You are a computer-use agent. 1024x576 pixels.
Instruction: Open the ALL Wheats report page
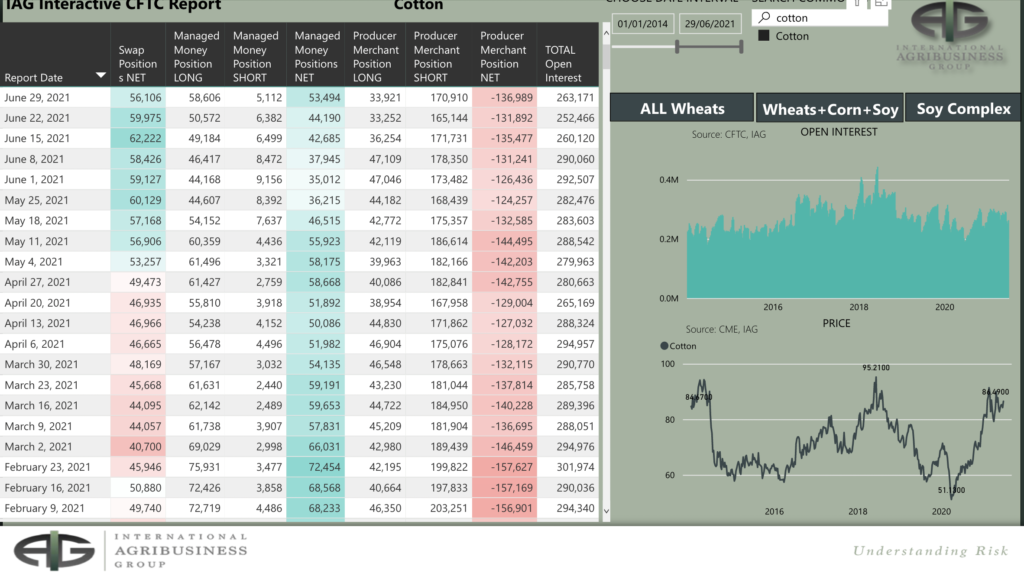[x=682, y=108]
